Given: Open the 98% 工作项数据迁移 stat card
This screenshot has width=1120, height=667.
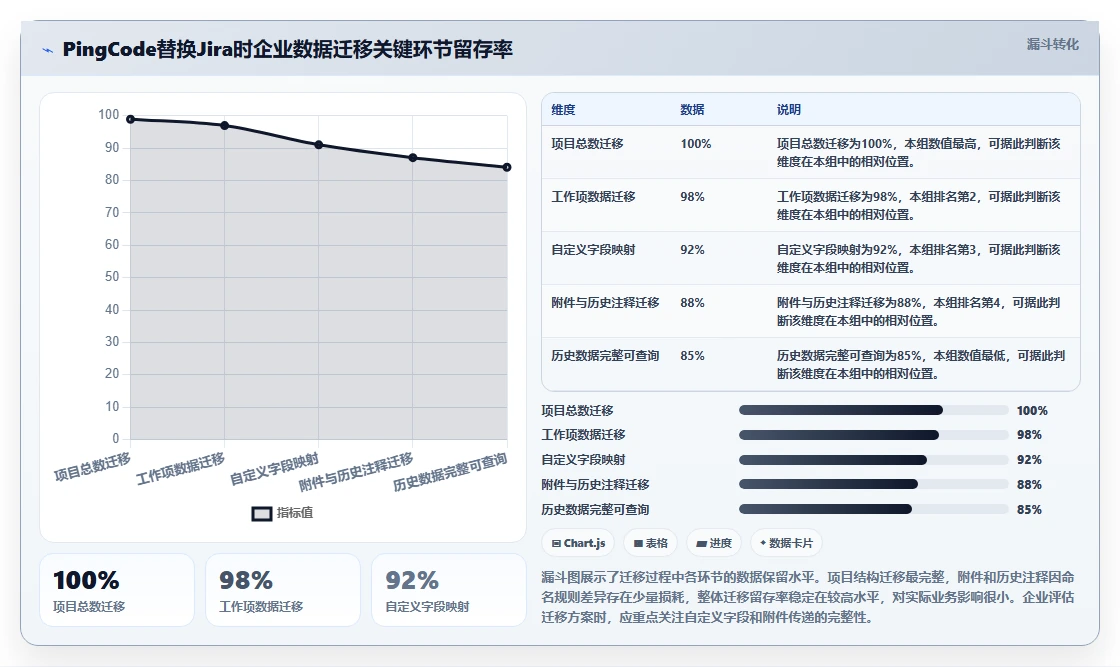Looking at the screenshot, I should (283, 591).
